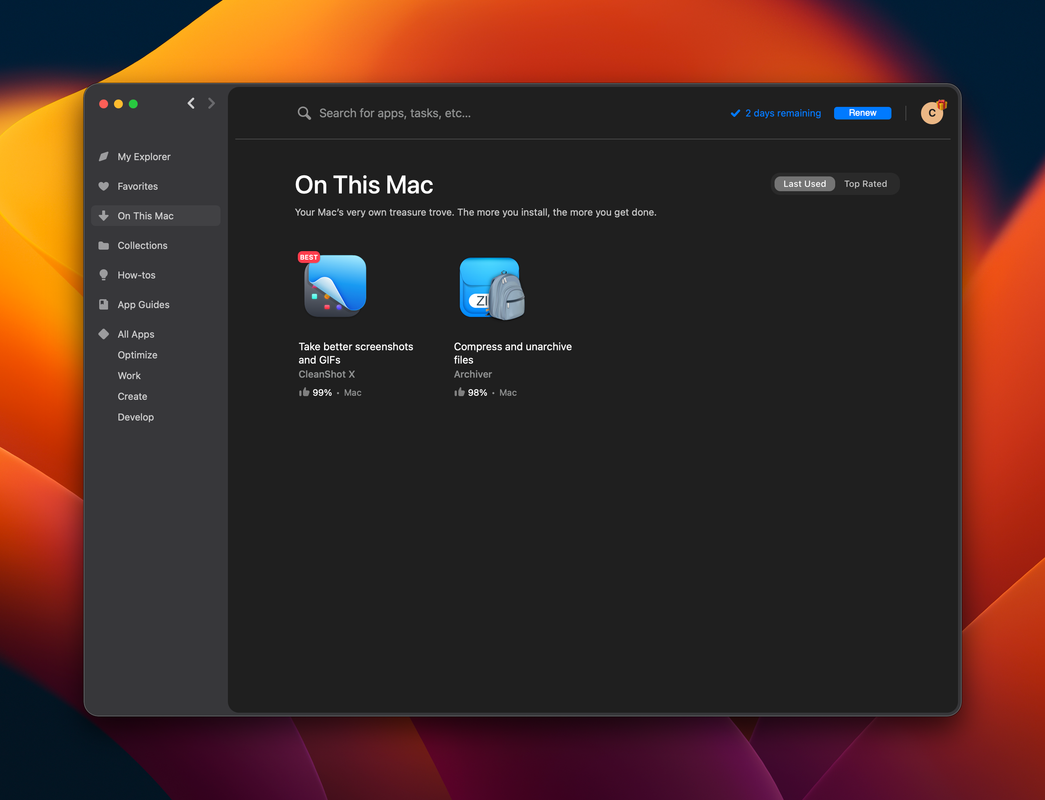Click the On This Mac download arrow icon
The width and height of the screenshot is (1045, 800).
103,215
